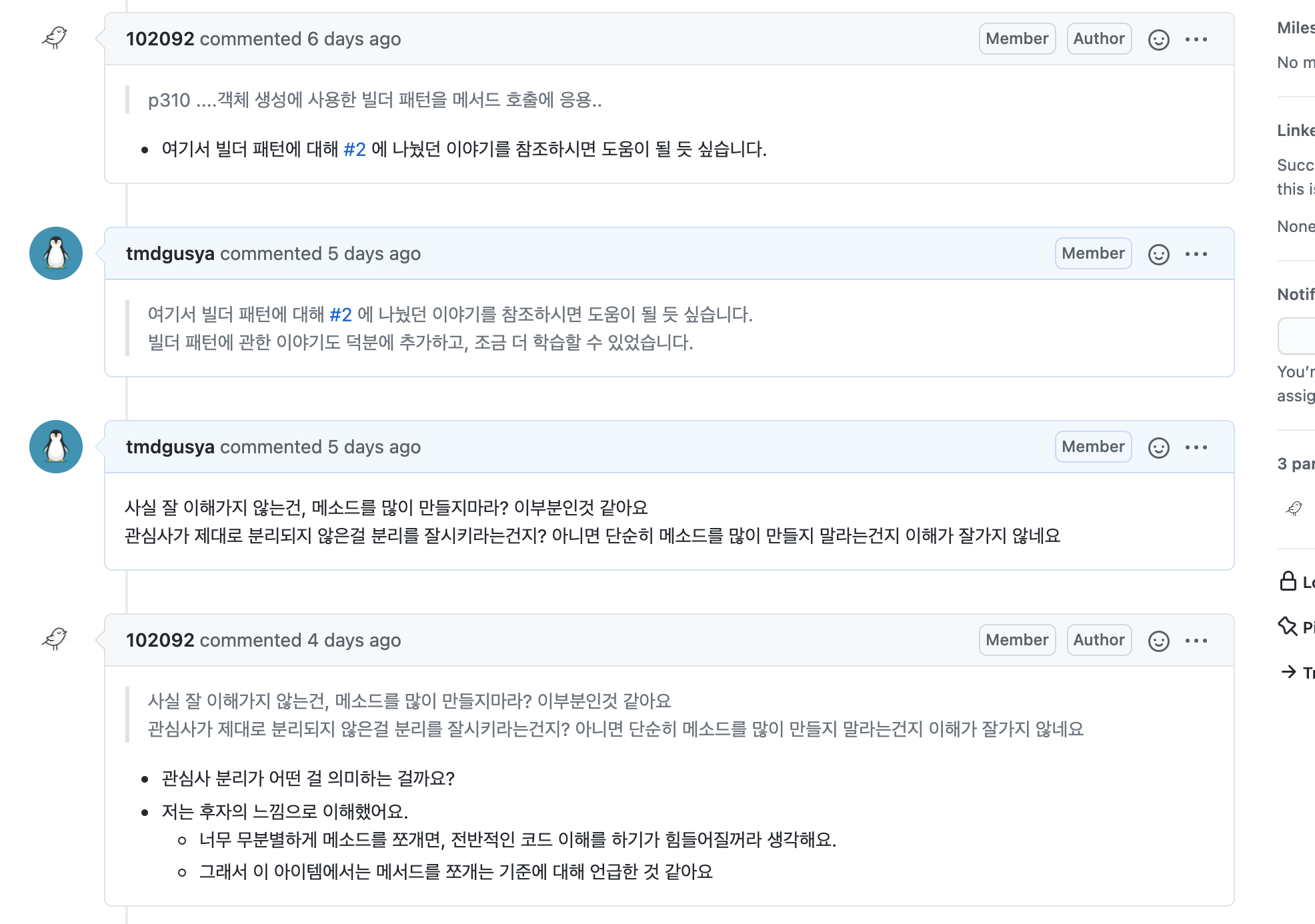Open tmdgusya penguin avatar on first reply

tap(56, 253)
